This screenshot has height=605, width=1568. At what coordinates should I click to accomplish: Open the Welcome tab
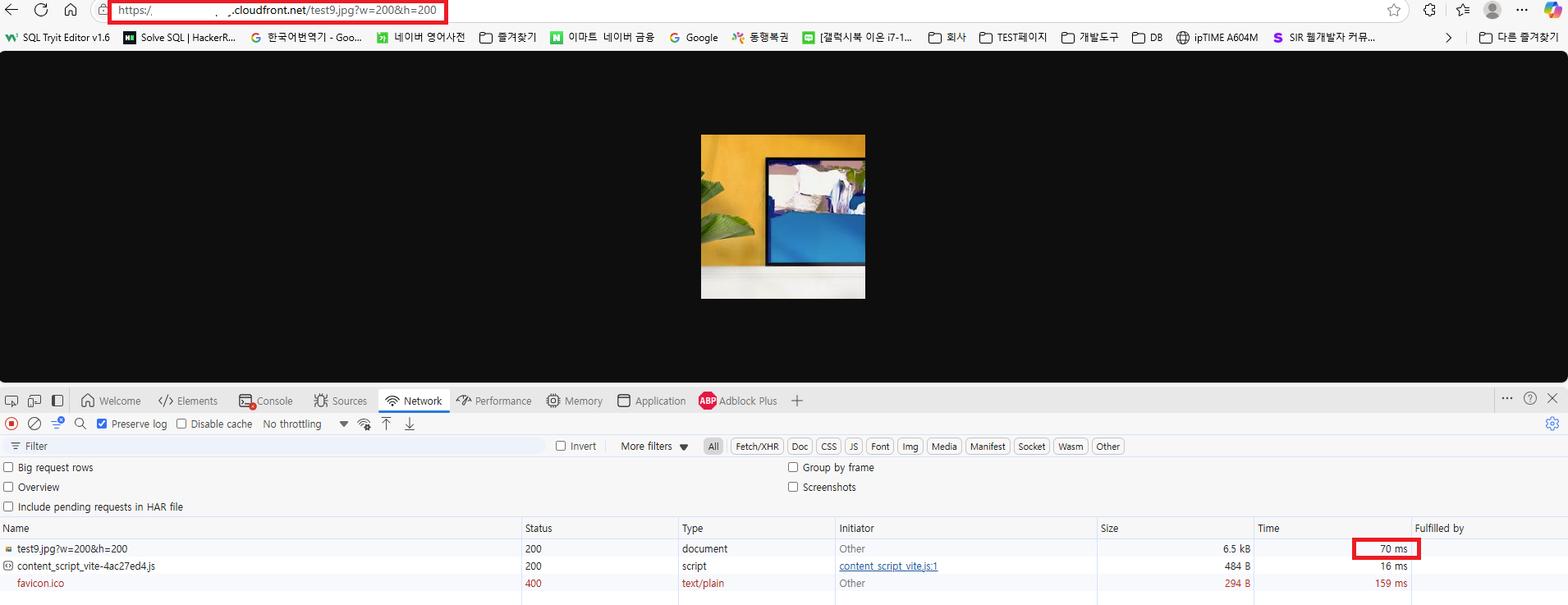tap(111, 401)
